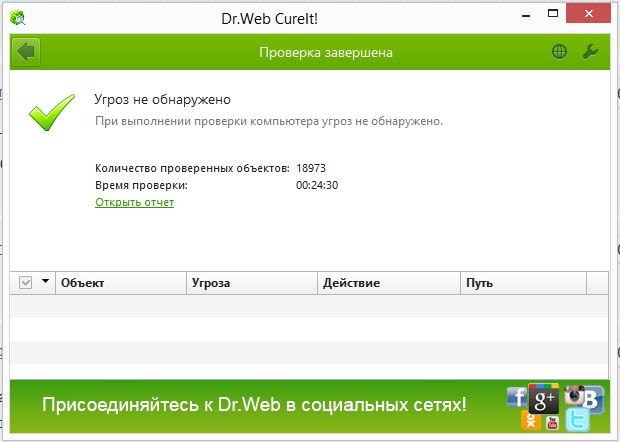620x442 pixels.
Task: Close the Dr.Web CureIt! window
Action: point(589,13)
